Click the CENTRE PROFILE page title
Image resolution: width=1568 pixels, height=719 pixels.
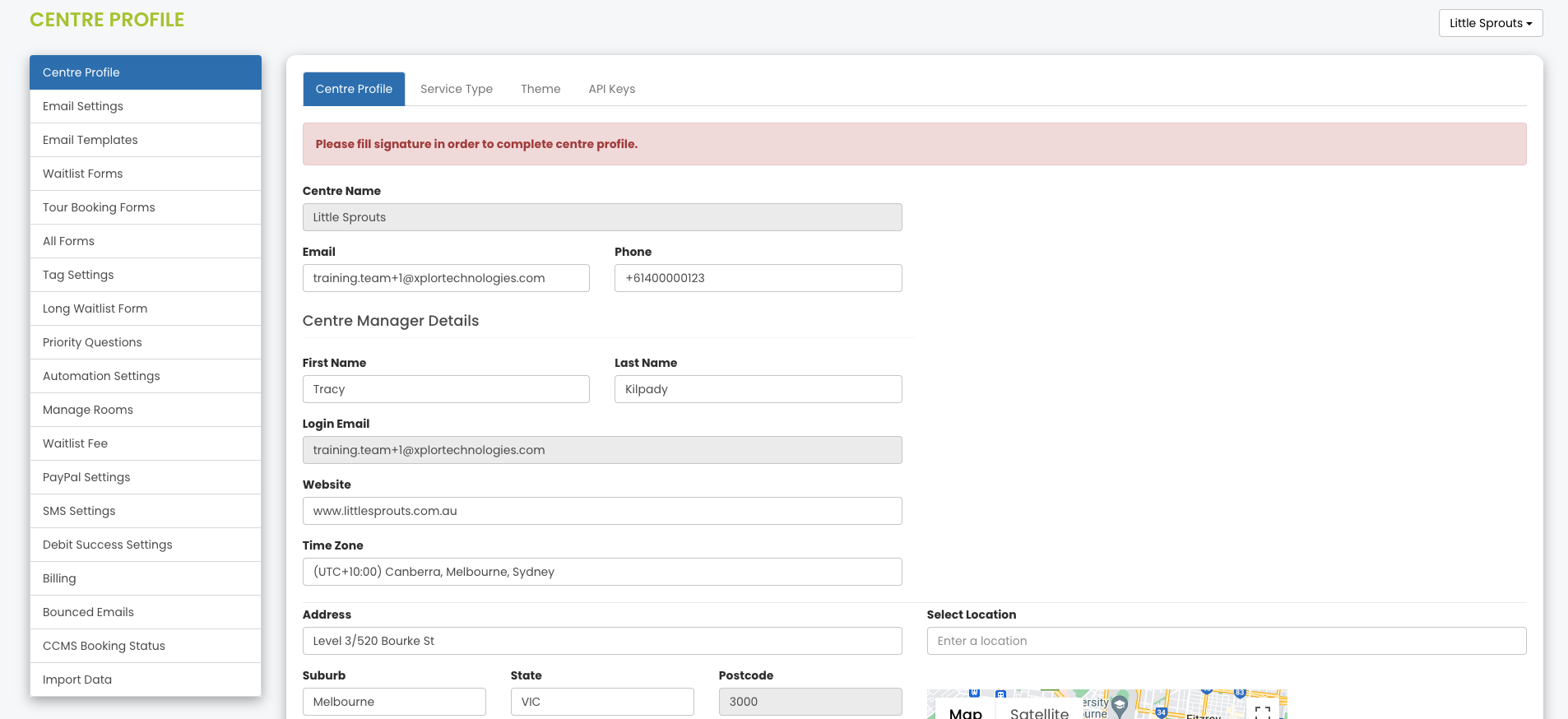click(x=107, y=20)
